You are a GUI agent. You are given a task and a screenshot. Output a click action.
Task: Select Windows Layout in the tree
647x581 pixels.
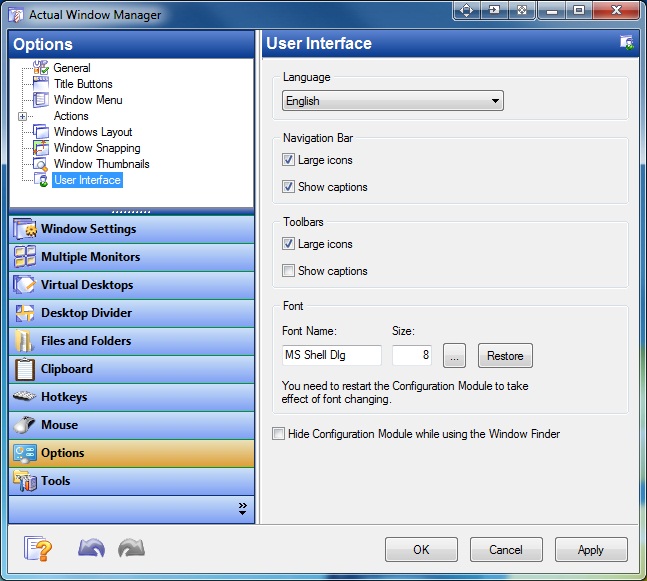93,132
